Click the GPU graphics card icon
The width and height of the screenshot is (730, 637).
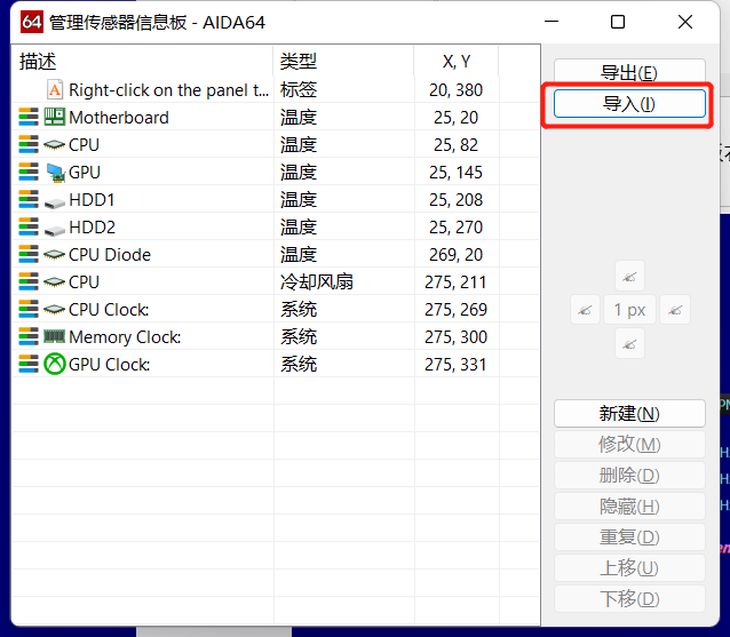pos(55,173)
